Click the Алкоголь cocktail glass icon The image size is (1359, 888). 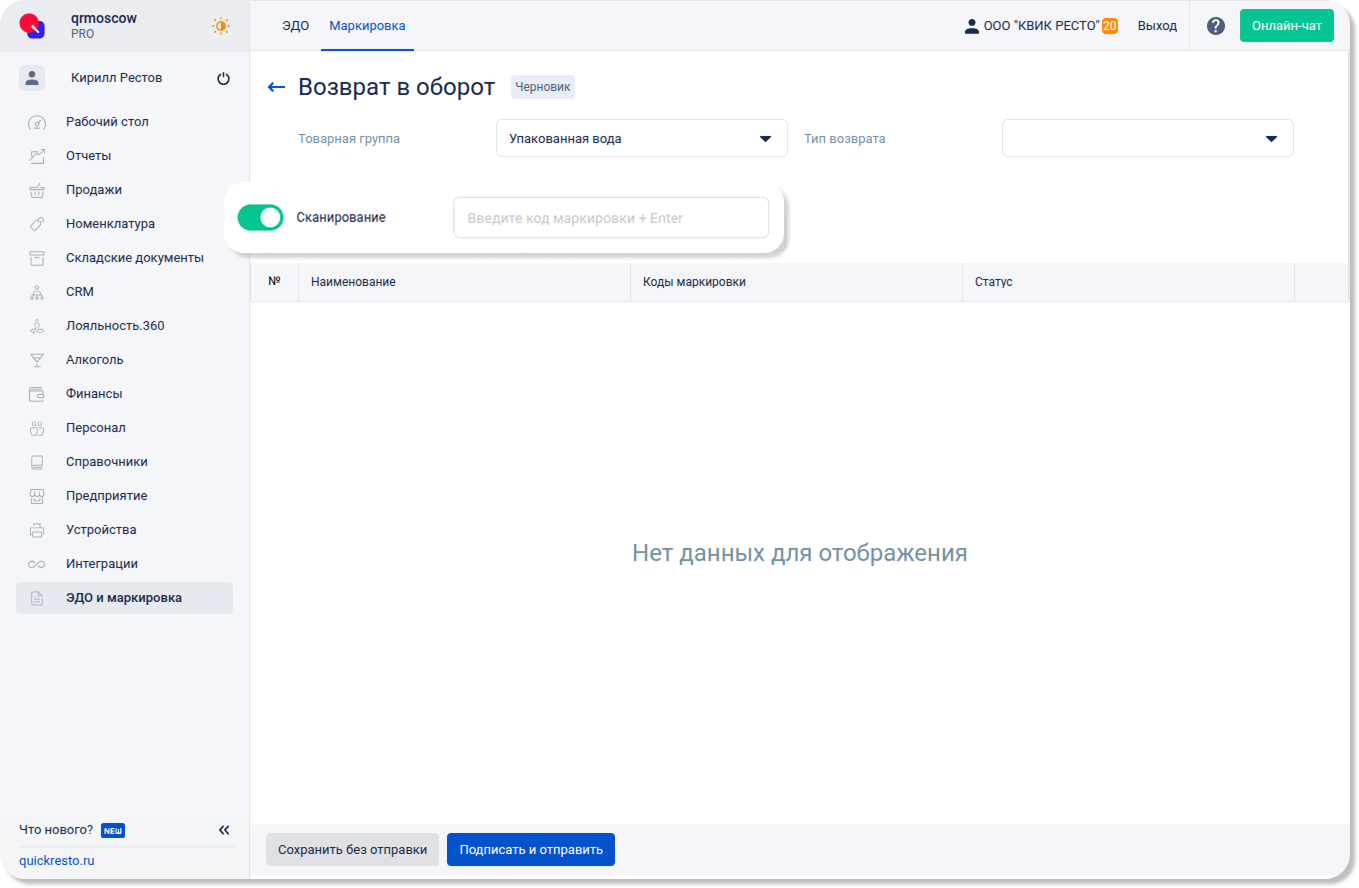(37, 360)
